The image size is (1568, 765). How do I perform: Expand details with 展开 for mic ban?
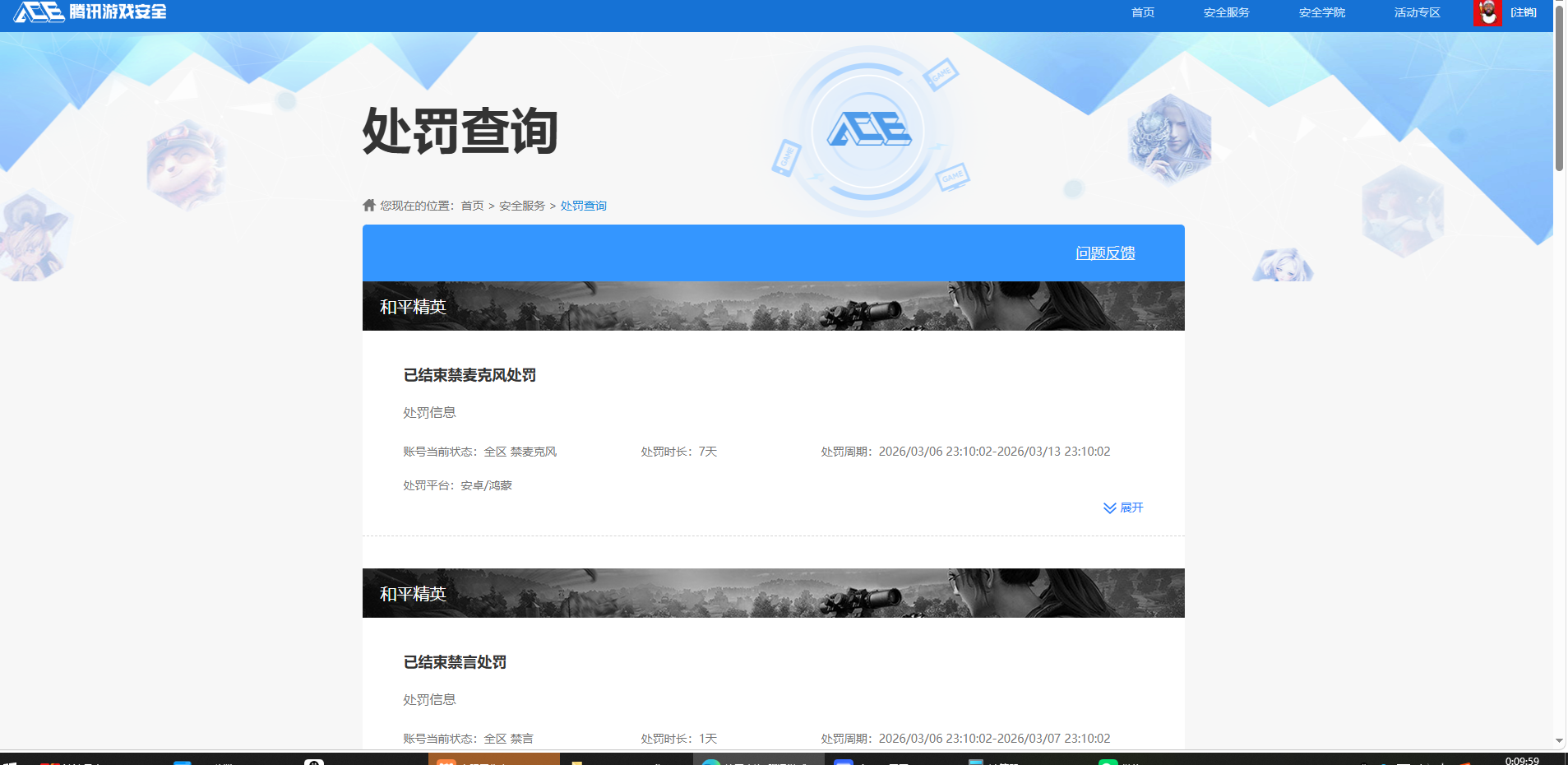click(1131, 508)
